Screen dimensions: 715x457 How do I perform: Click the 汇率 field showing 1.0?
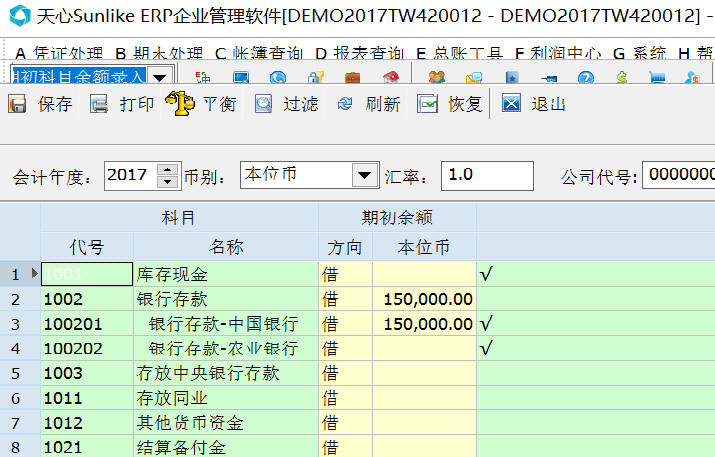(x=487, y=176)
